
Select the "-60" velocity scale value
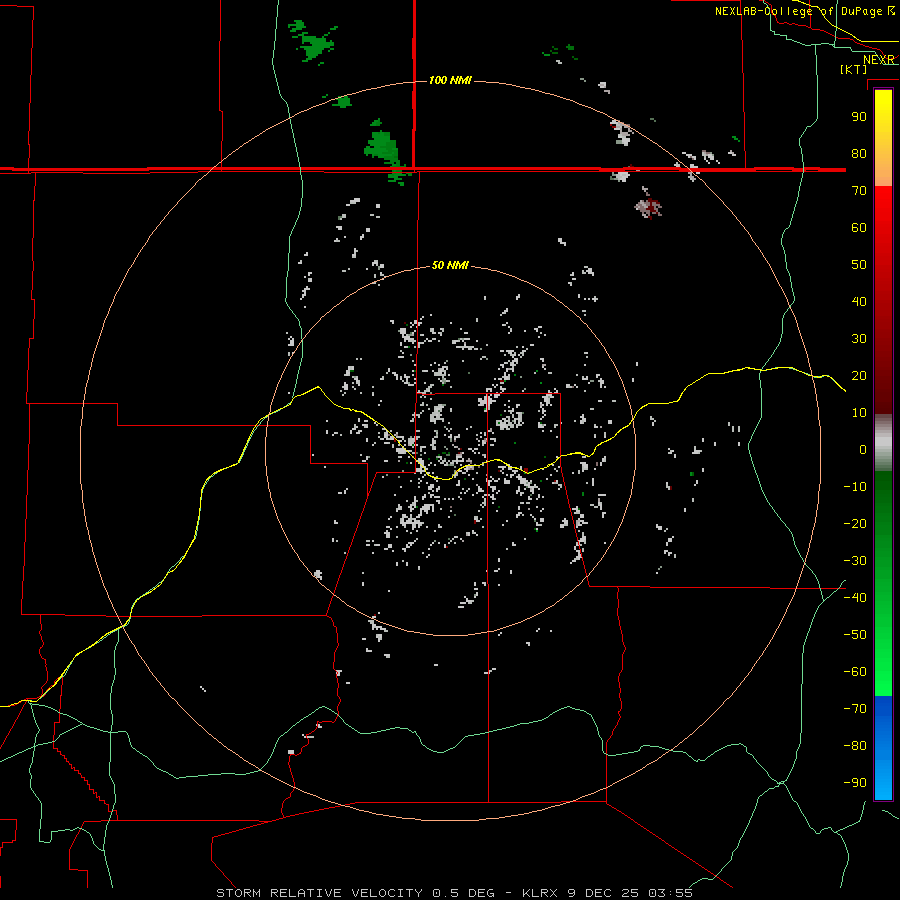[x=855, y=672]
